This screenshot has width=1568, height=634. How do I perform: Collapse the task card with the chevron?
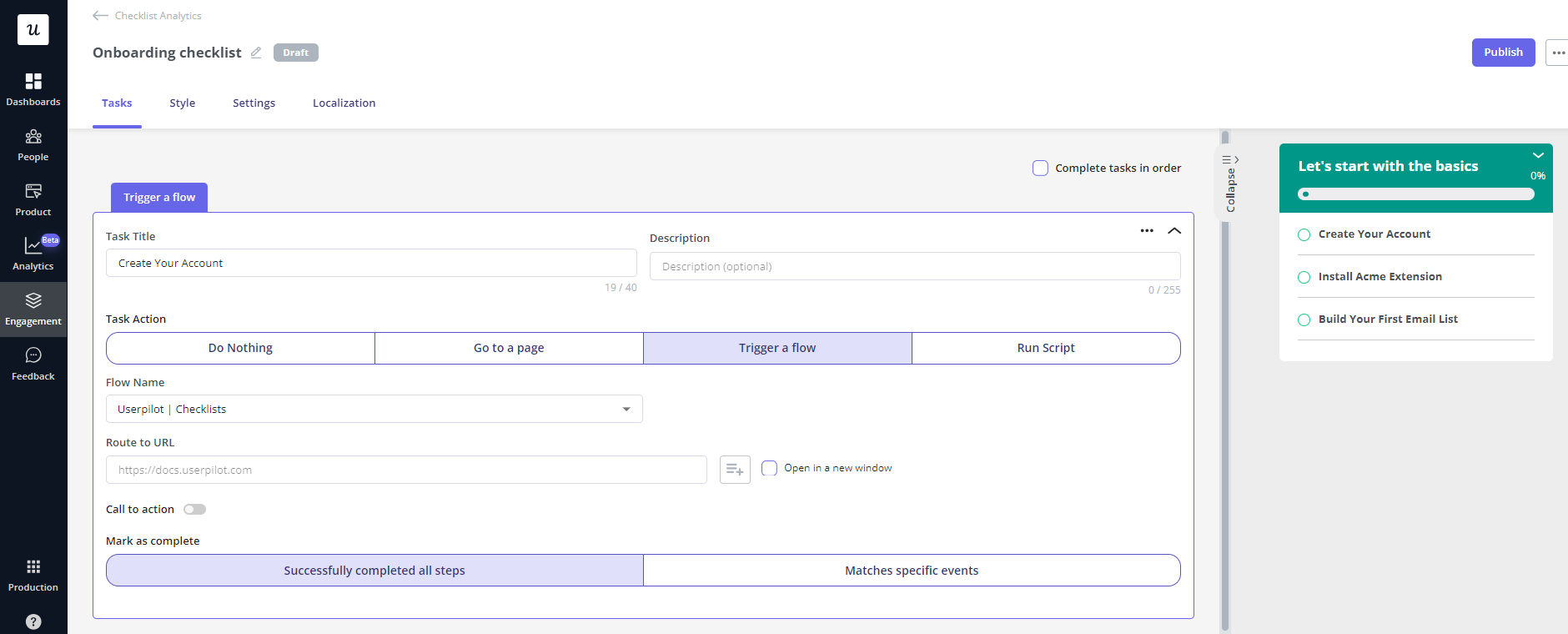(1174, 231)
